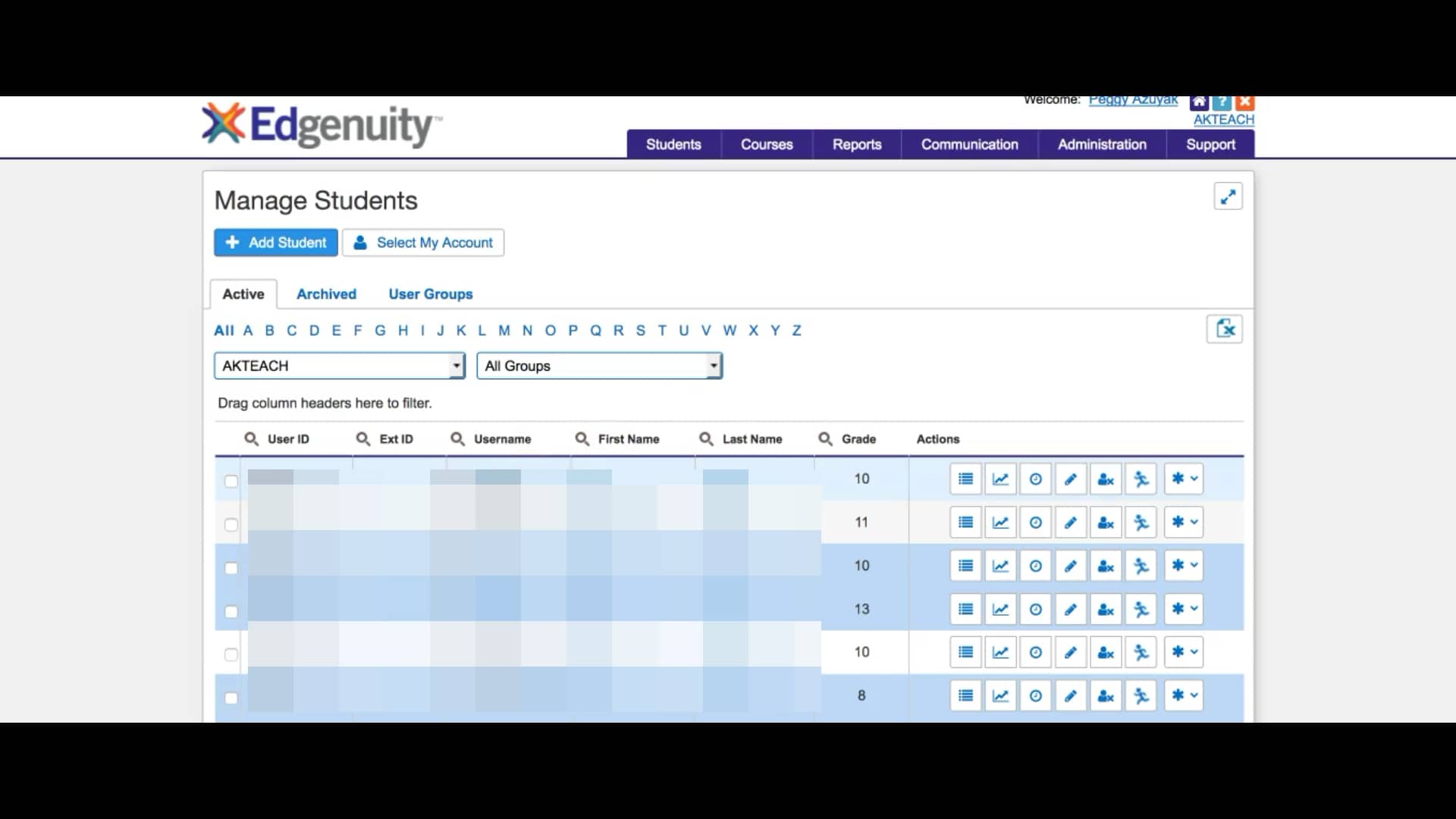The width and height of the screenshot is (1456, 819).
Task: Check the checkbox for the first student row
Action: [231, 481]
